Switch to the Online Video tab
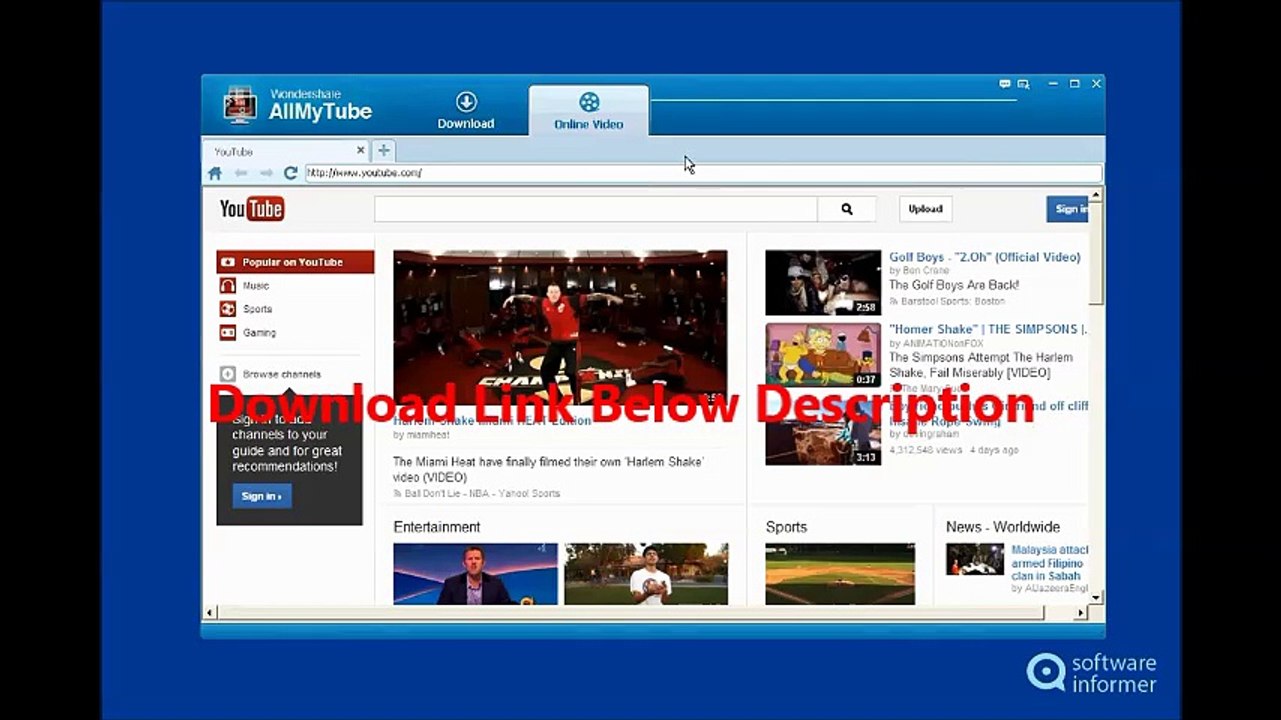 coord(588,110)
